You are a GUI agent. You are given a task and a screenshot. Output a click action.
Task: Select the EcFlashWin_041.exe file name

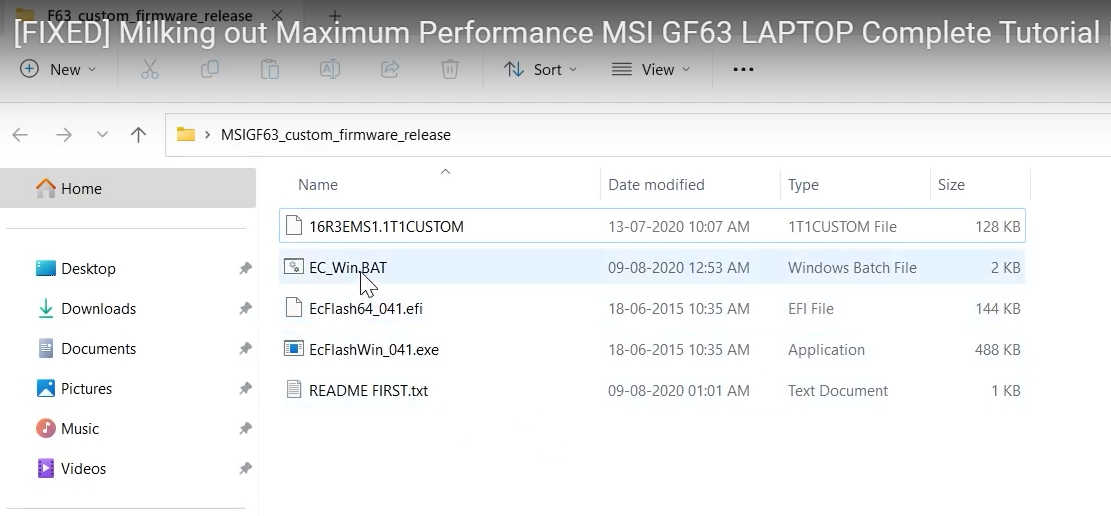click(373, 349)
